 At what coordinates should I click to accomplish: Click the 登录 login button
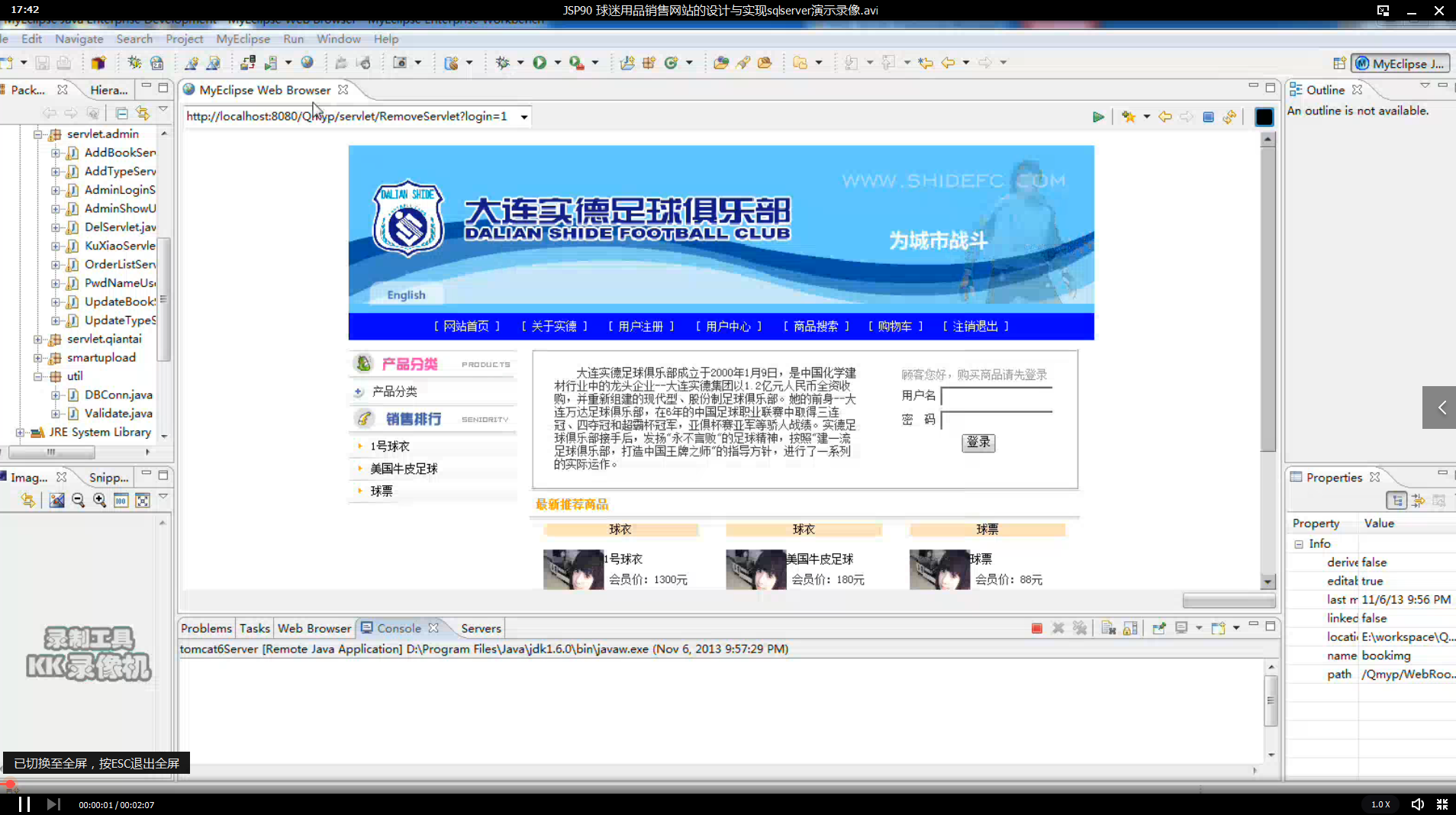pyautogui.click(x=978, y=443)
